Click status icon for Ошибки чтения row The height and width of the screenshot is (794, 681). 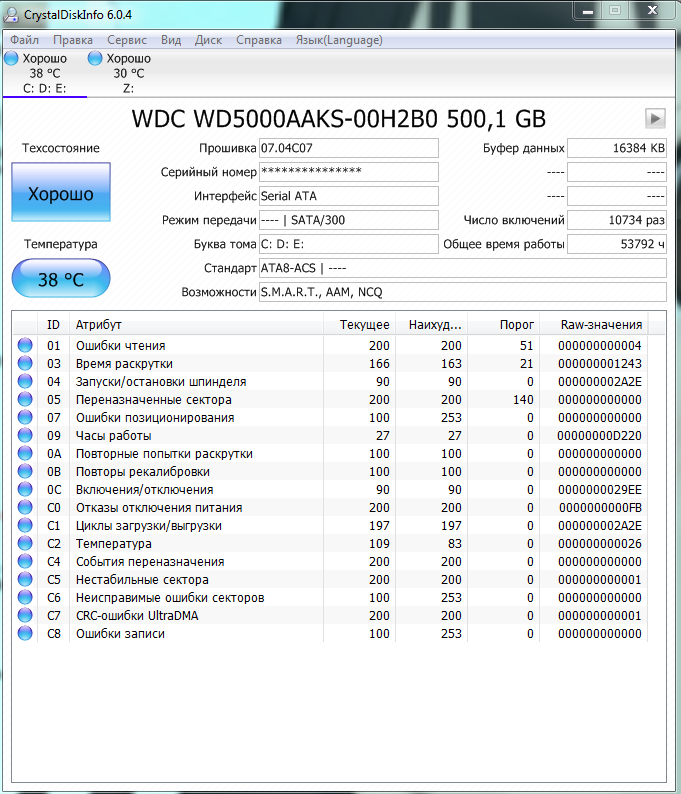pyautogui.click(x=25, y=345)
